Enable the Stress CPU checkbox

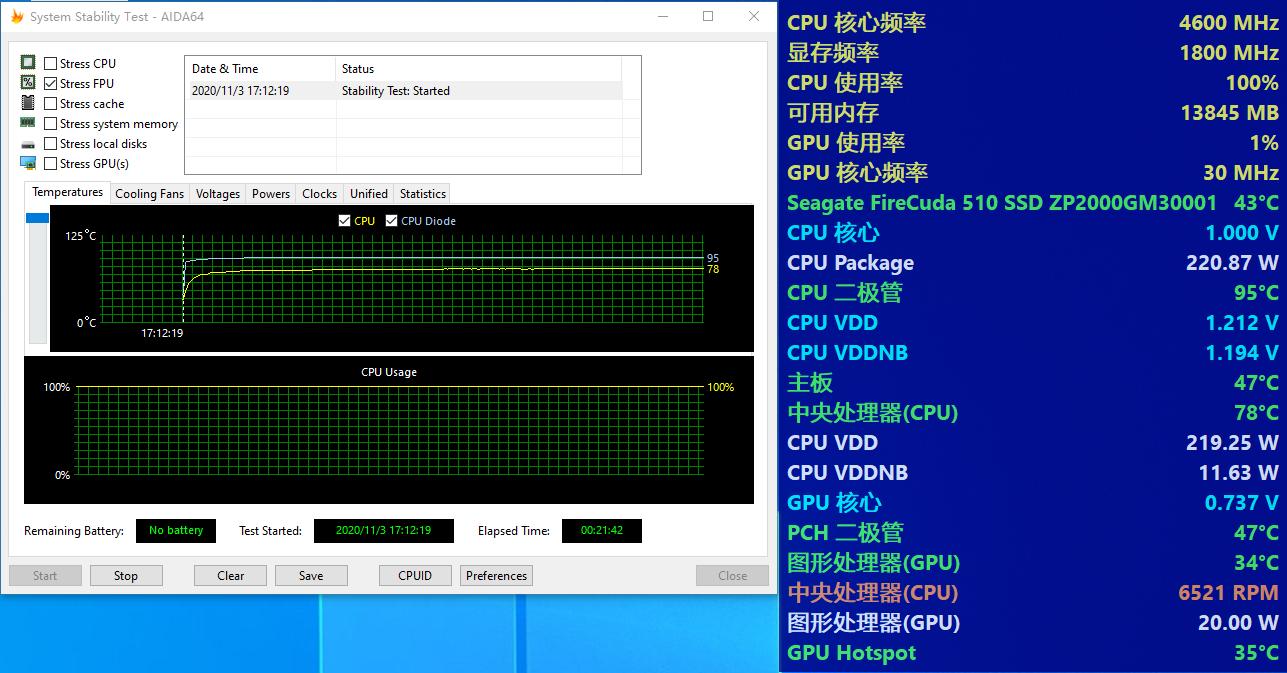[x=49, y=62]
